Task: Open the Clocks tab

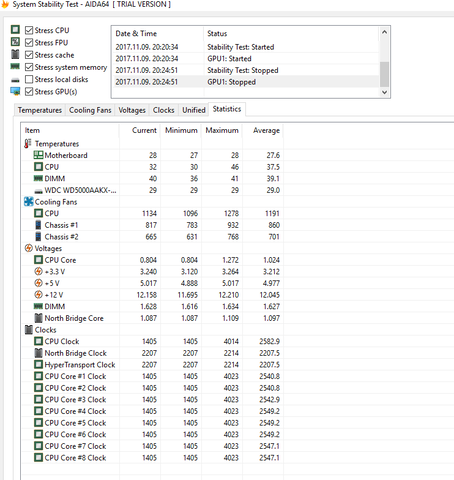Action: [163, 110]
